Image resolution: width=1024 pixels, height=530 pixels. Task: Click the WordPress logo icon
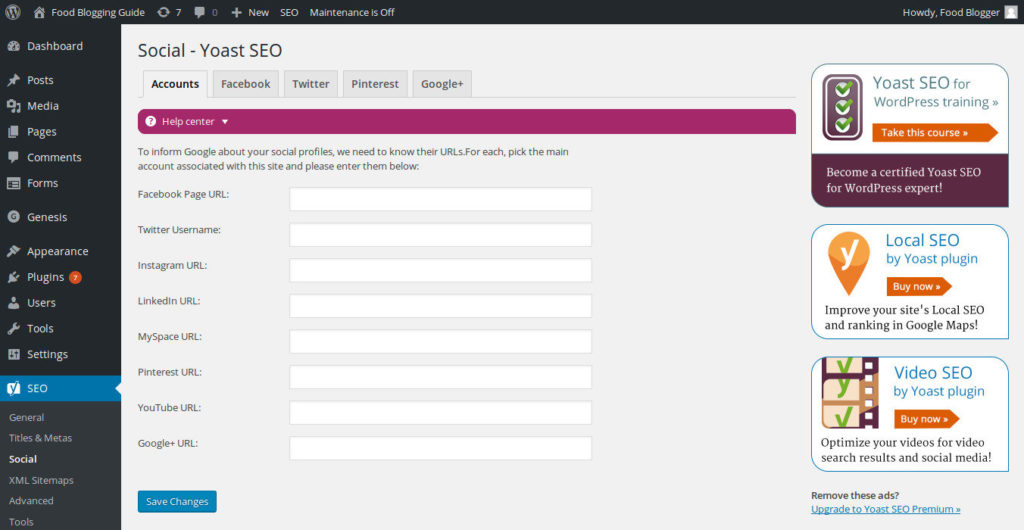tap(12, 12)
